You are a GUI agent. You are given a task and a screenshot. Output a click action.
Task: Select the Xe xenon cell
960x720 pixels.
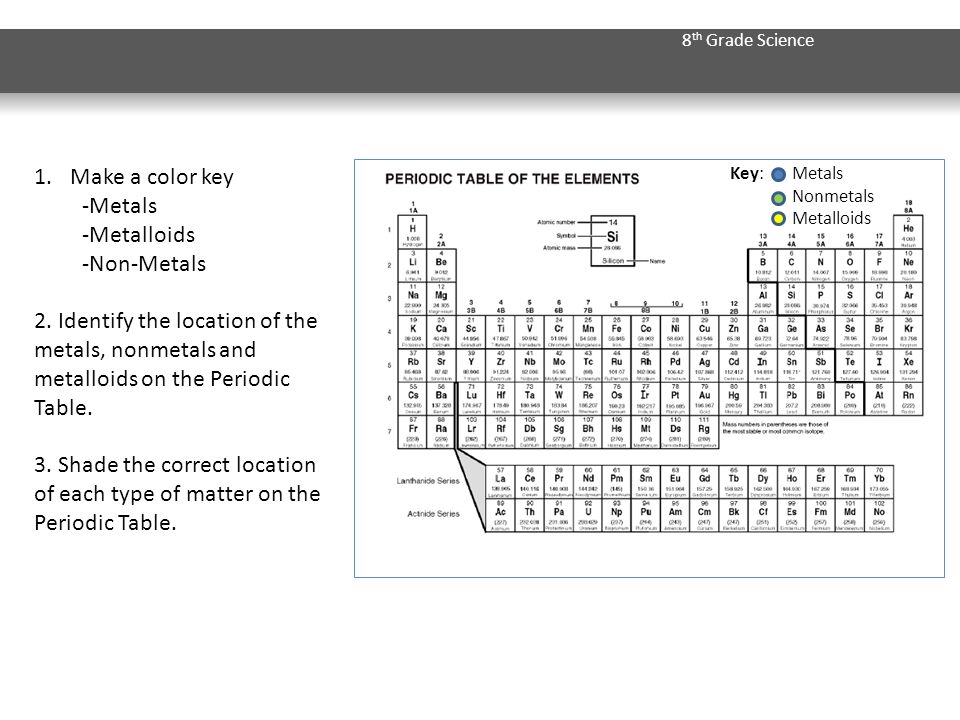pyautogui.click(x=908, y=366)
